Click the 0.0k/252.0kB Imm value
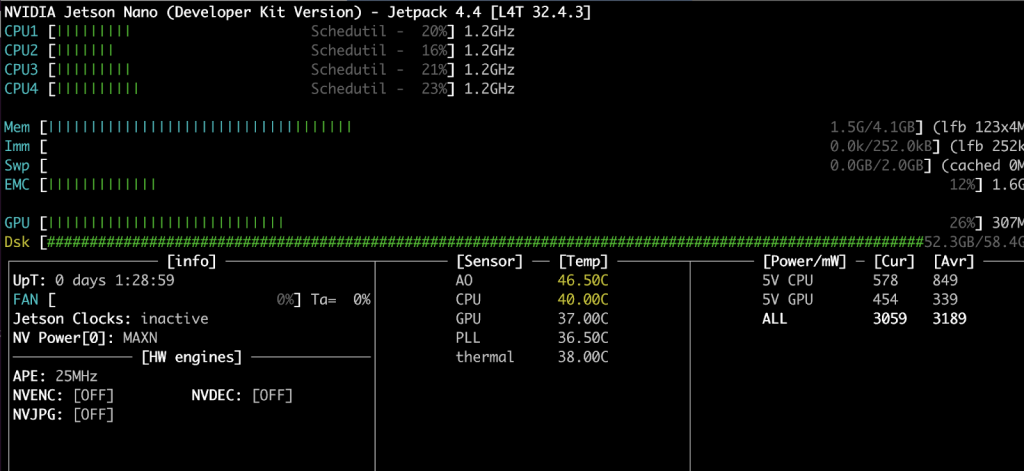The height and width of the screenshot is (471, 1024). pos(880,146)
